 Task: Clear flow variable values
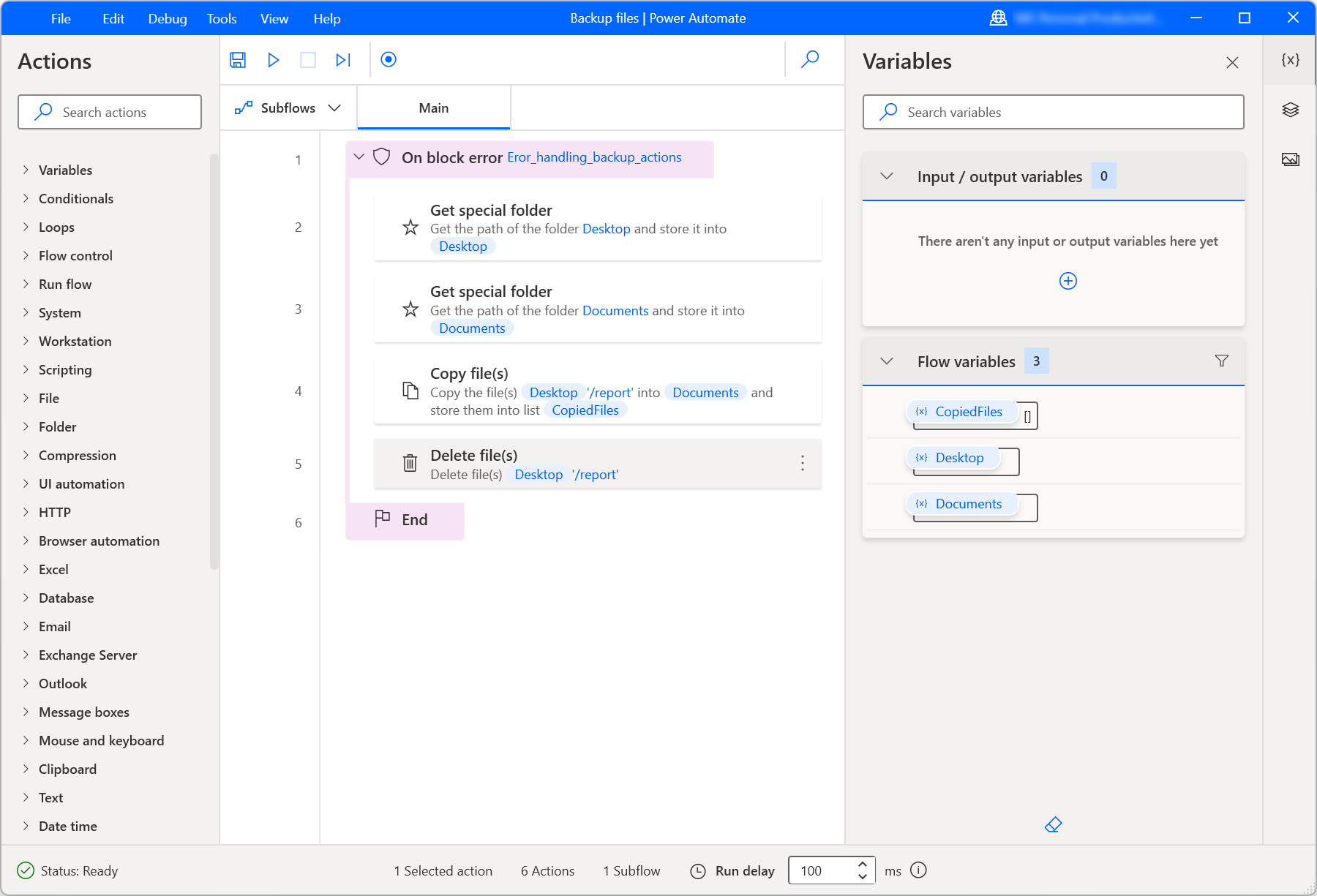point(1052,824)
